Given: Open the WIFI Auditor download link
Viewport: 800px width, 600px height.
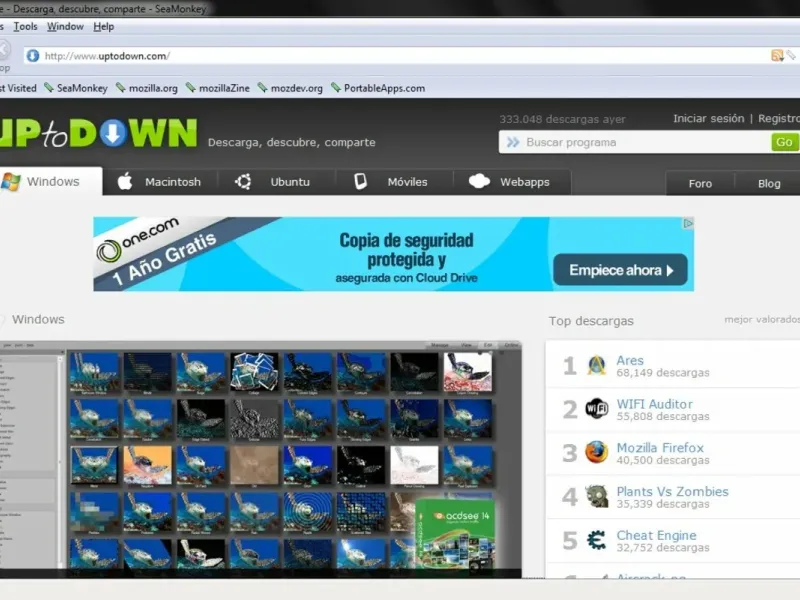Looking at the screenshot, I should (655, 404).
